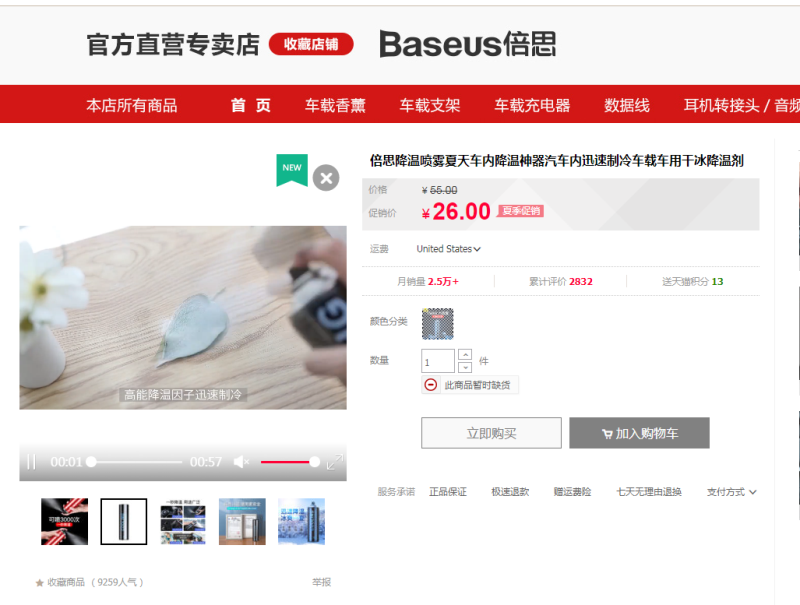
Task: Open 本店所有商品 all products menu
Action: pos(132,105)
